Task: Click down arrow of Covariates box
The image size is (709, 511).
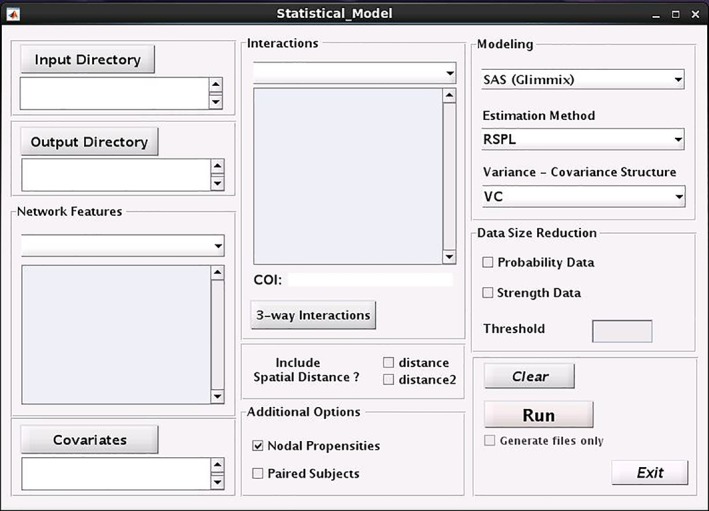Action: pyautogui.click(x=217, y=482)
